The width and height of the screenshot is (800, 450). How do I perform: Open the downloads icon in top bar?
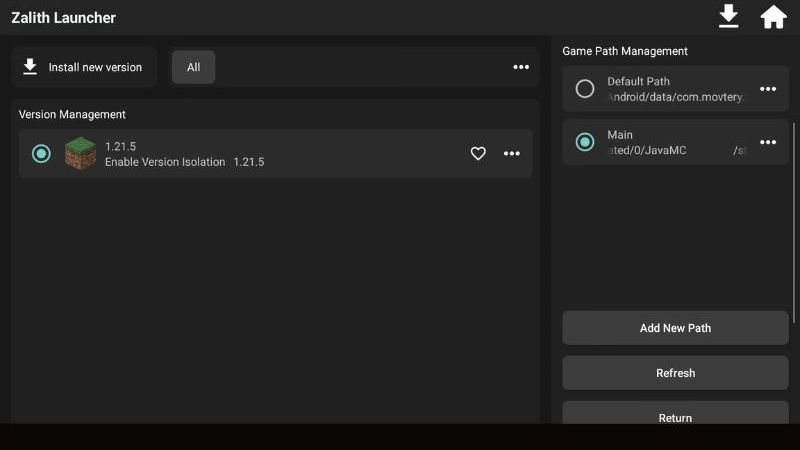(728, 16)
